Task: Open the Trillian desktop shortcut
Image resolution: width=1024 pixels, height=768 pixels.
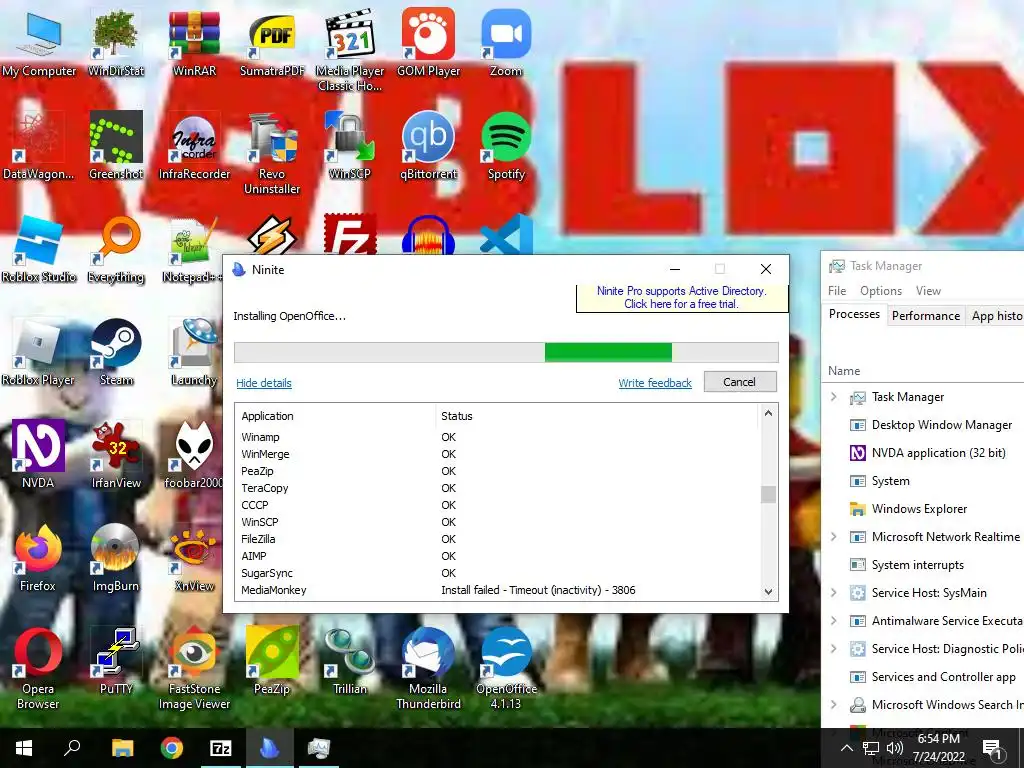Action: coord(350,661)
